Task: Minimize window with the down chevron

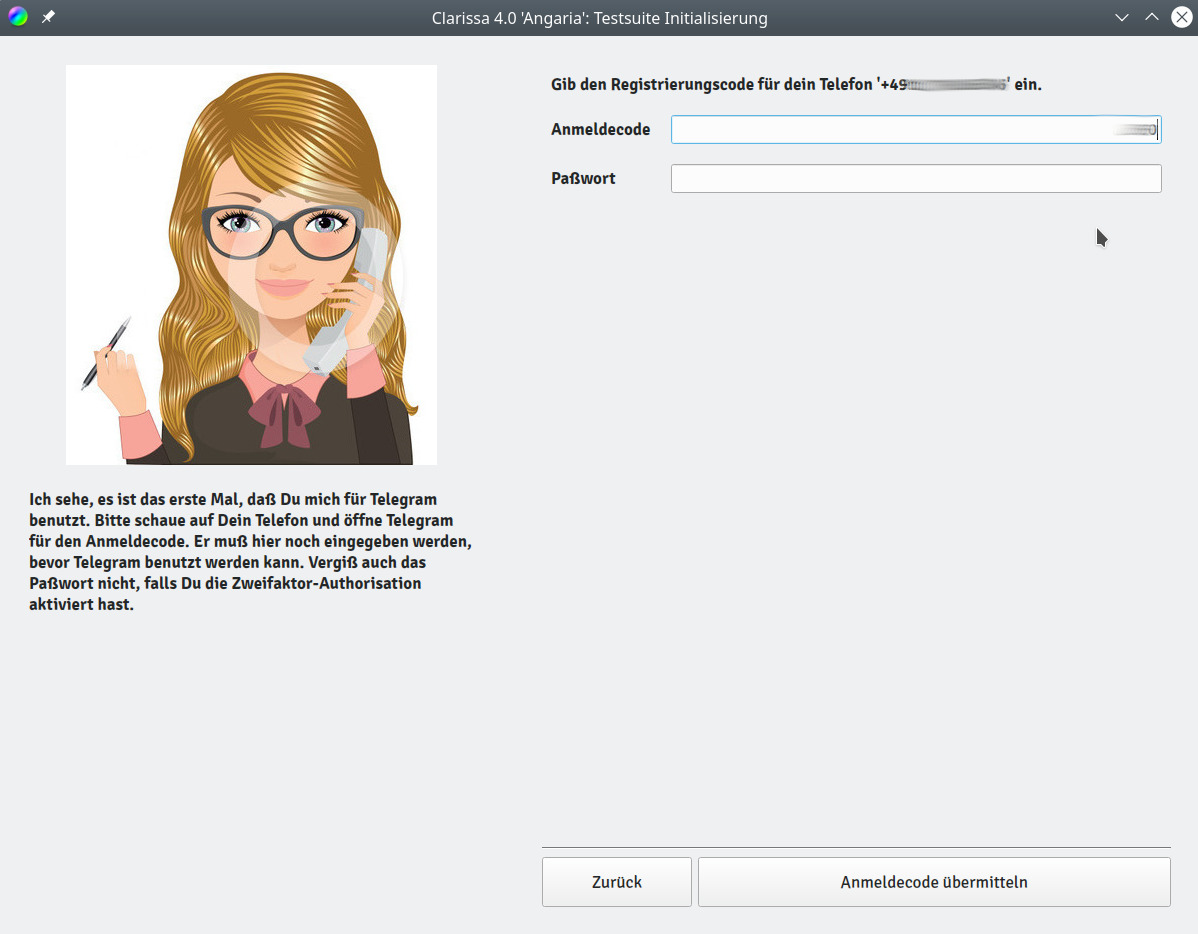Action: (x=1122, y=18)
